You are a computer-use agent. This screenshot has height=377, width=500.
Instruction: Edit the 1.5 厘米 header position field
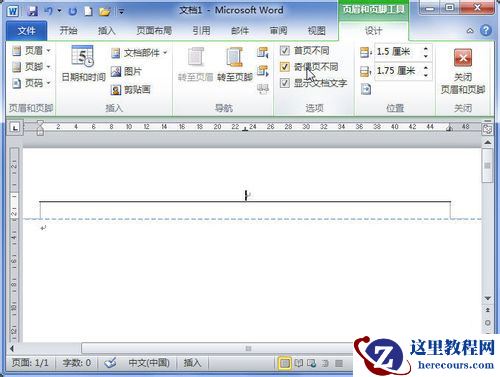coord(397,52)
